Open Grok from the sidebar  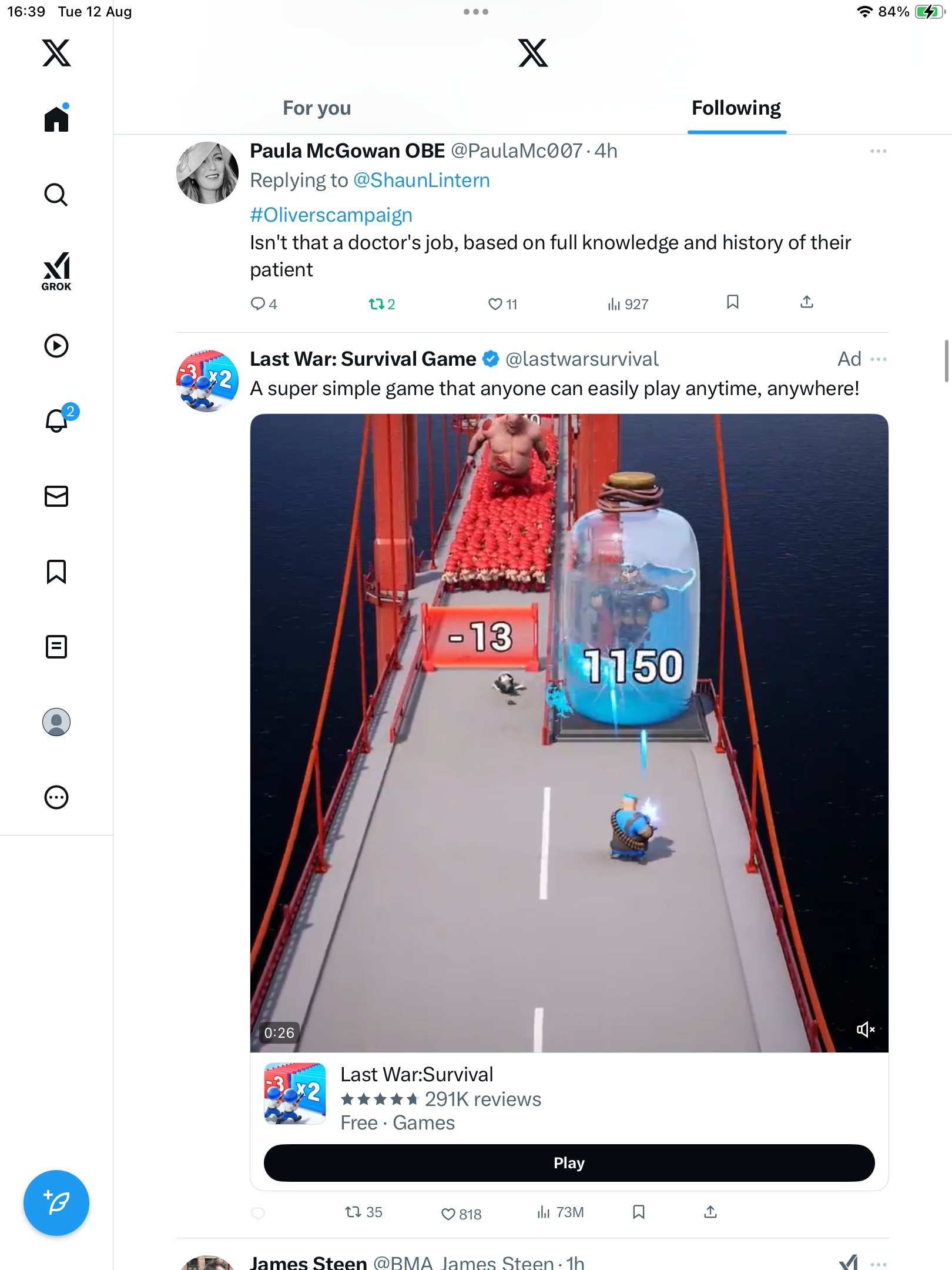click(x=56, y=271)
